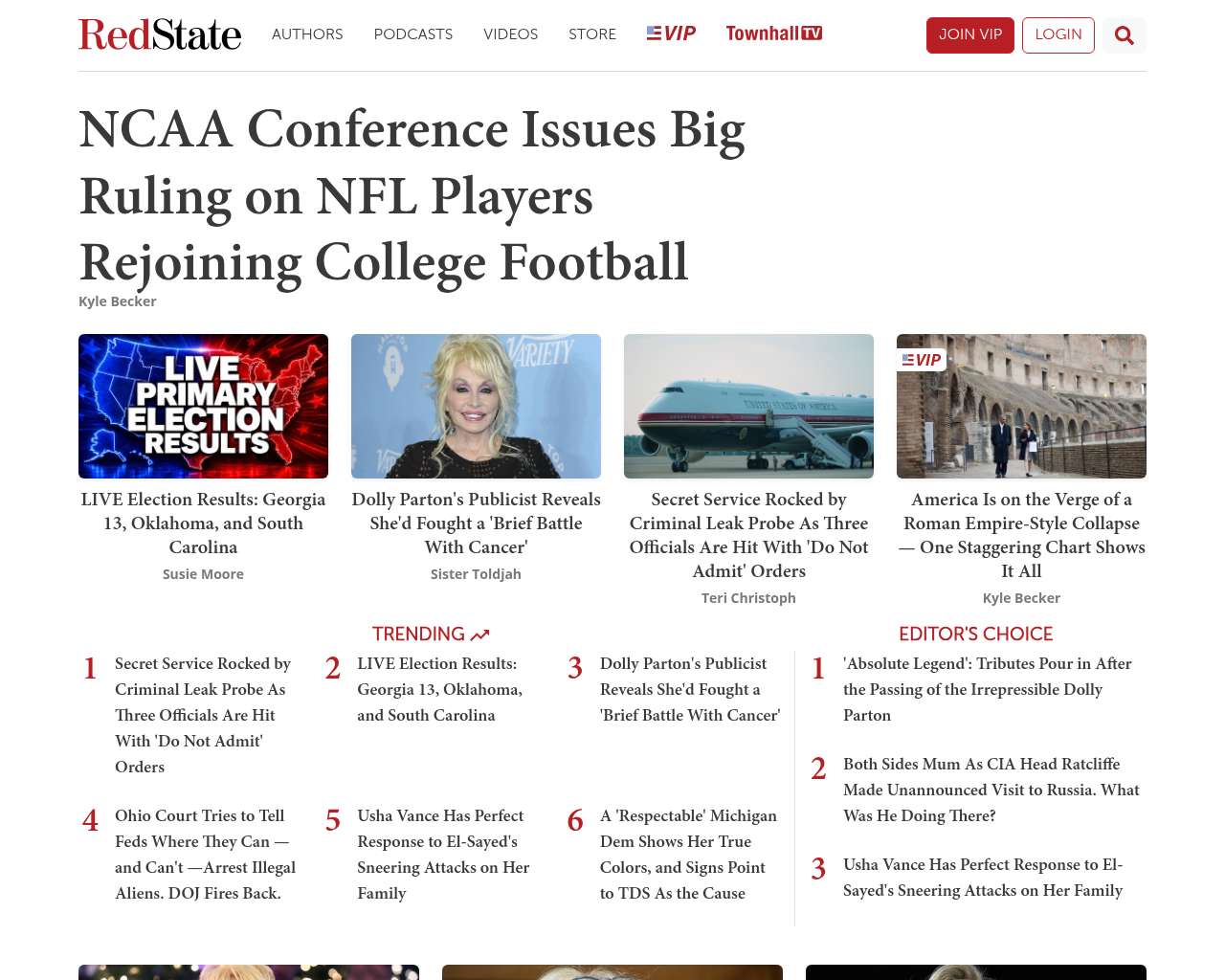This screenshot has height=980, width=1225.
Task: Click the RedState logo
Action: [160, 34]
